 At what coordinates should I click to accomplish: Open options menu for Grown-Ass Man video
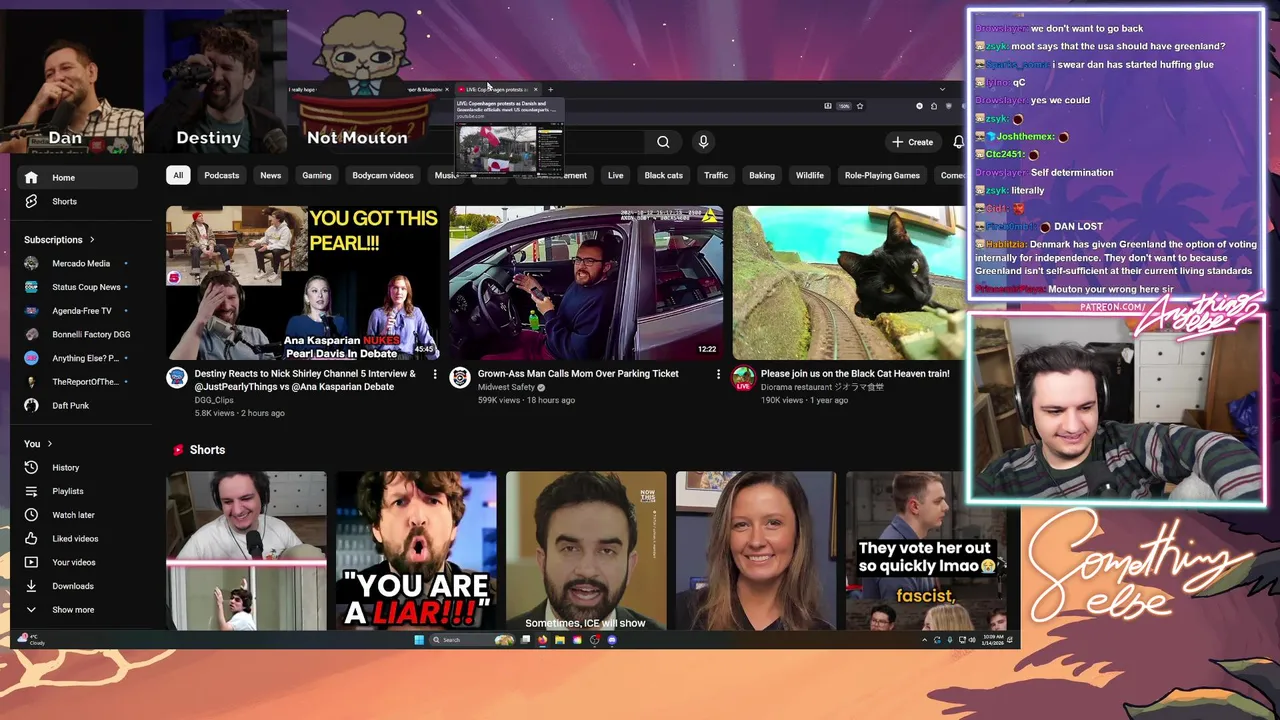tap(718, 374)
